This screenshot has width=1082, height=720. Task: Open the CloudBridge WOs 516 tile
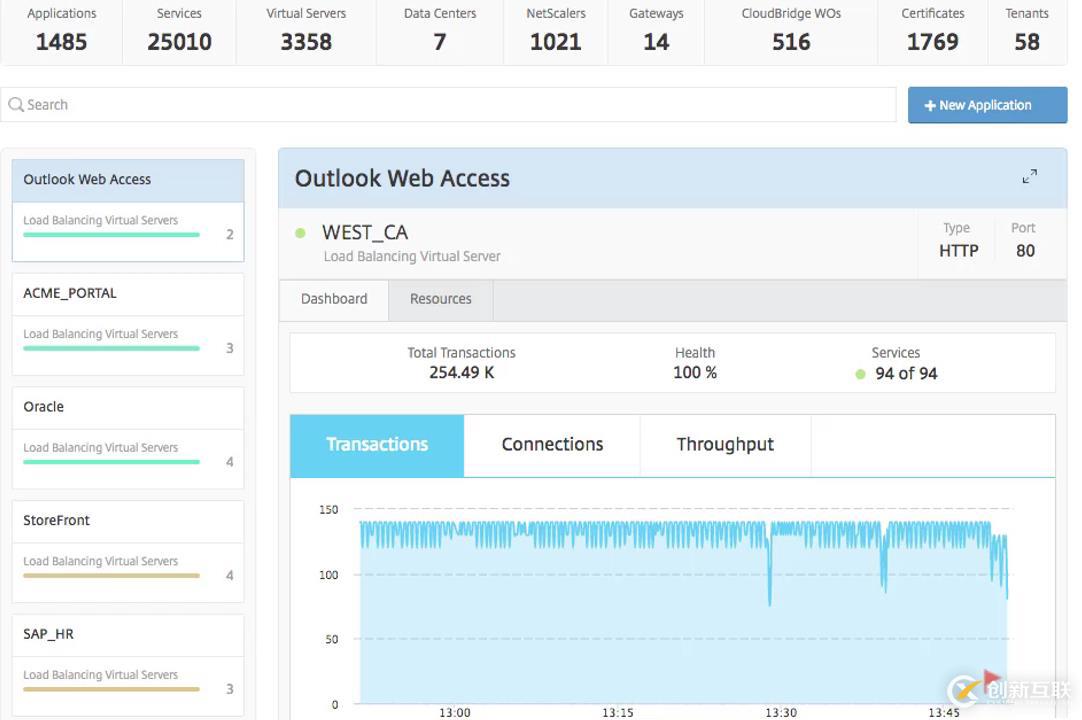coord(791,31)
